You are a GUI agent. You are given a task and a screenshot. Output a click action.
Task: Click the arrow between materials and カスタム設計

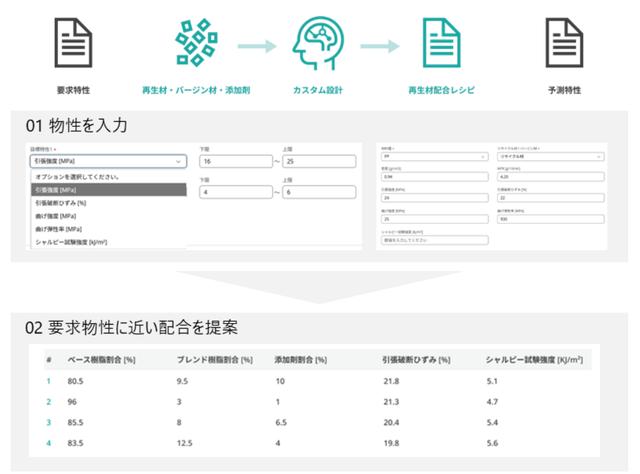[256, 45]
